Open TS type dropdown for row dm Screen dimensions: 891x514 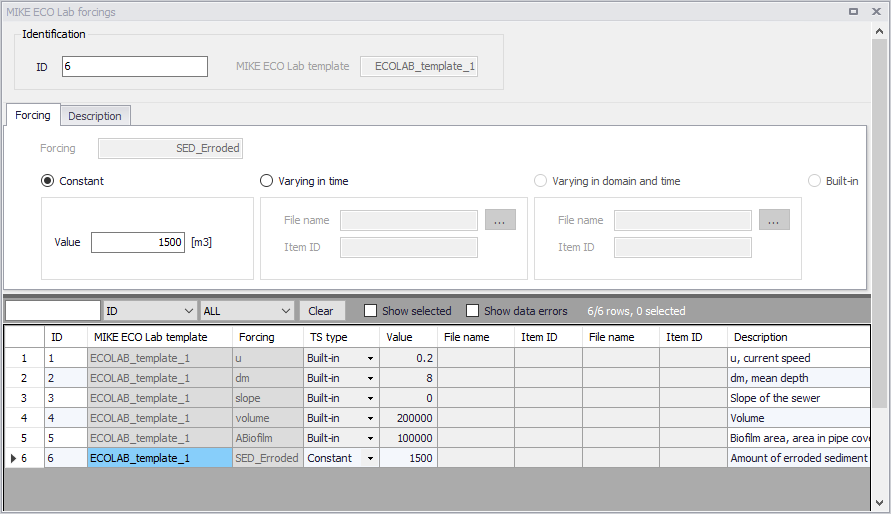pyautogui.click(x=370, y=378)
